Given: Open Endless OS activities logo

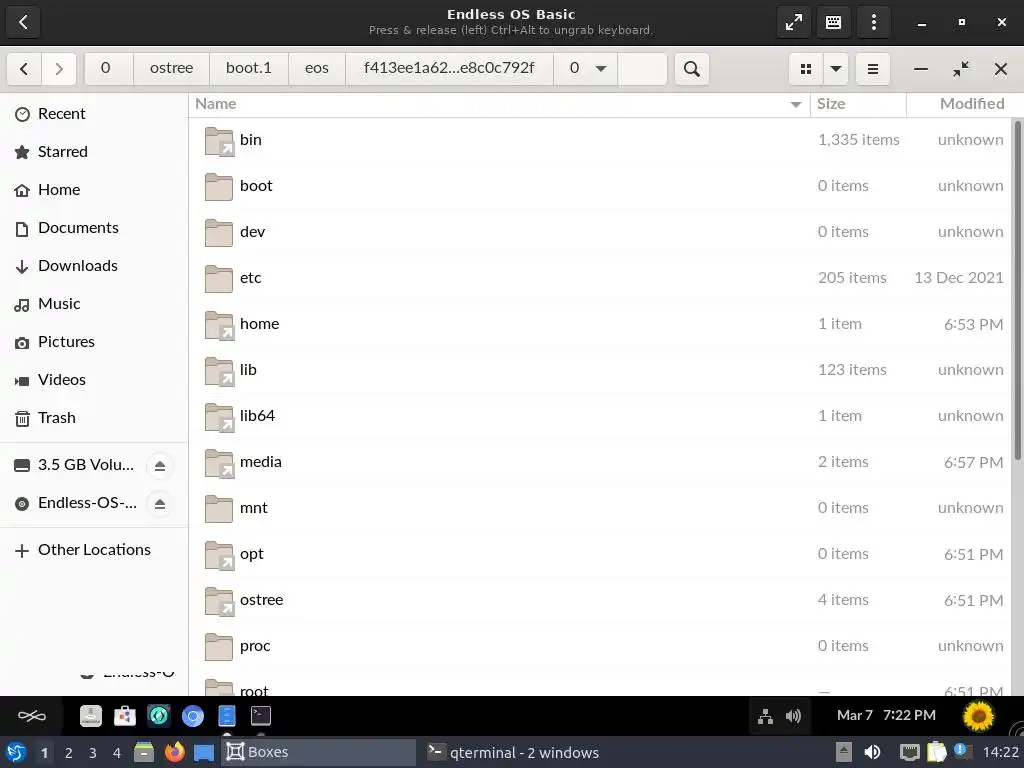Looking at the screenshot, I should click(x=31, y=716).
